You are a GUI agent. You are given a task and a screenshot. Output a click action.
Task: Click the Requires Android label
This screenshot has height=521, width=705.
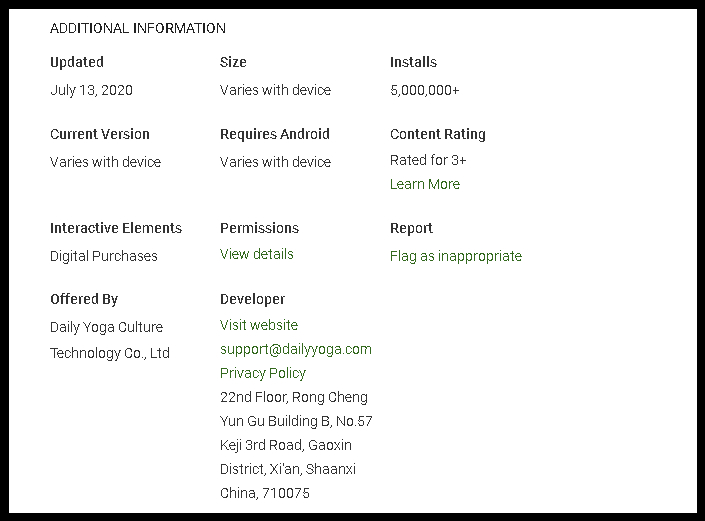click(x=275, y=134)
